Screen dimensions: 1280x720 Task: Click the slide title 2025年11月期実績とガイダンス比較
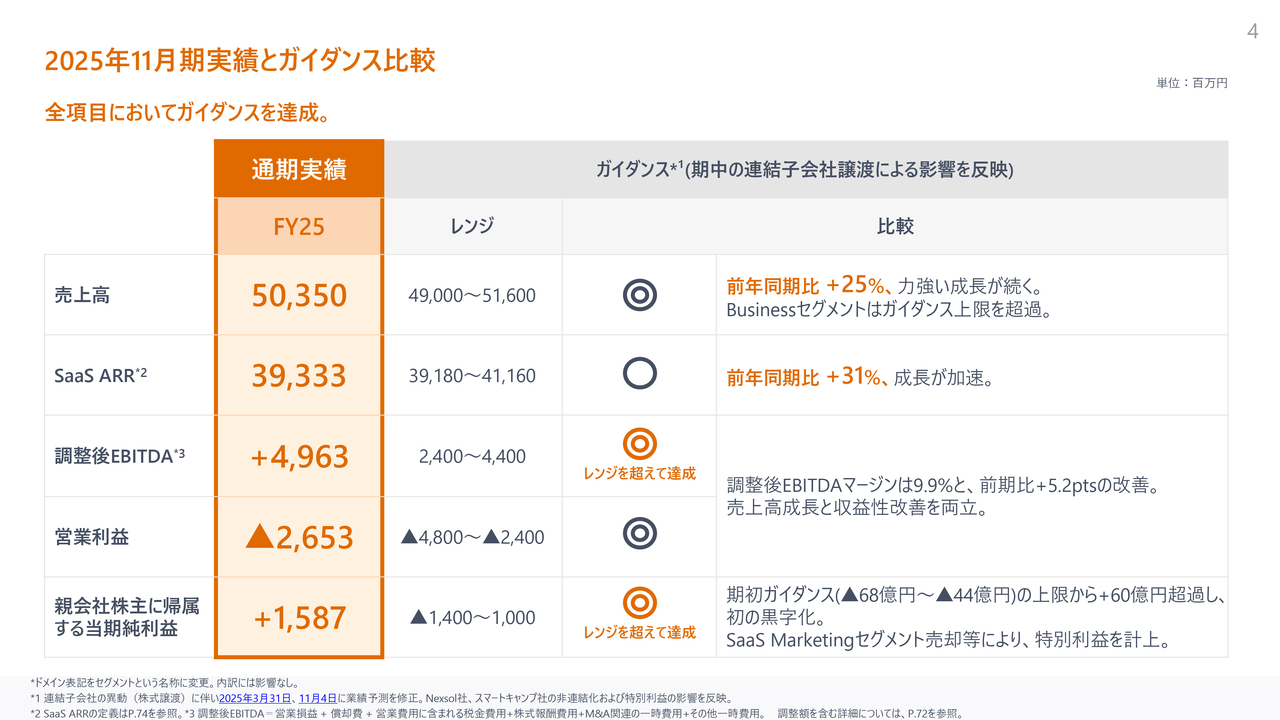(240, 61)
